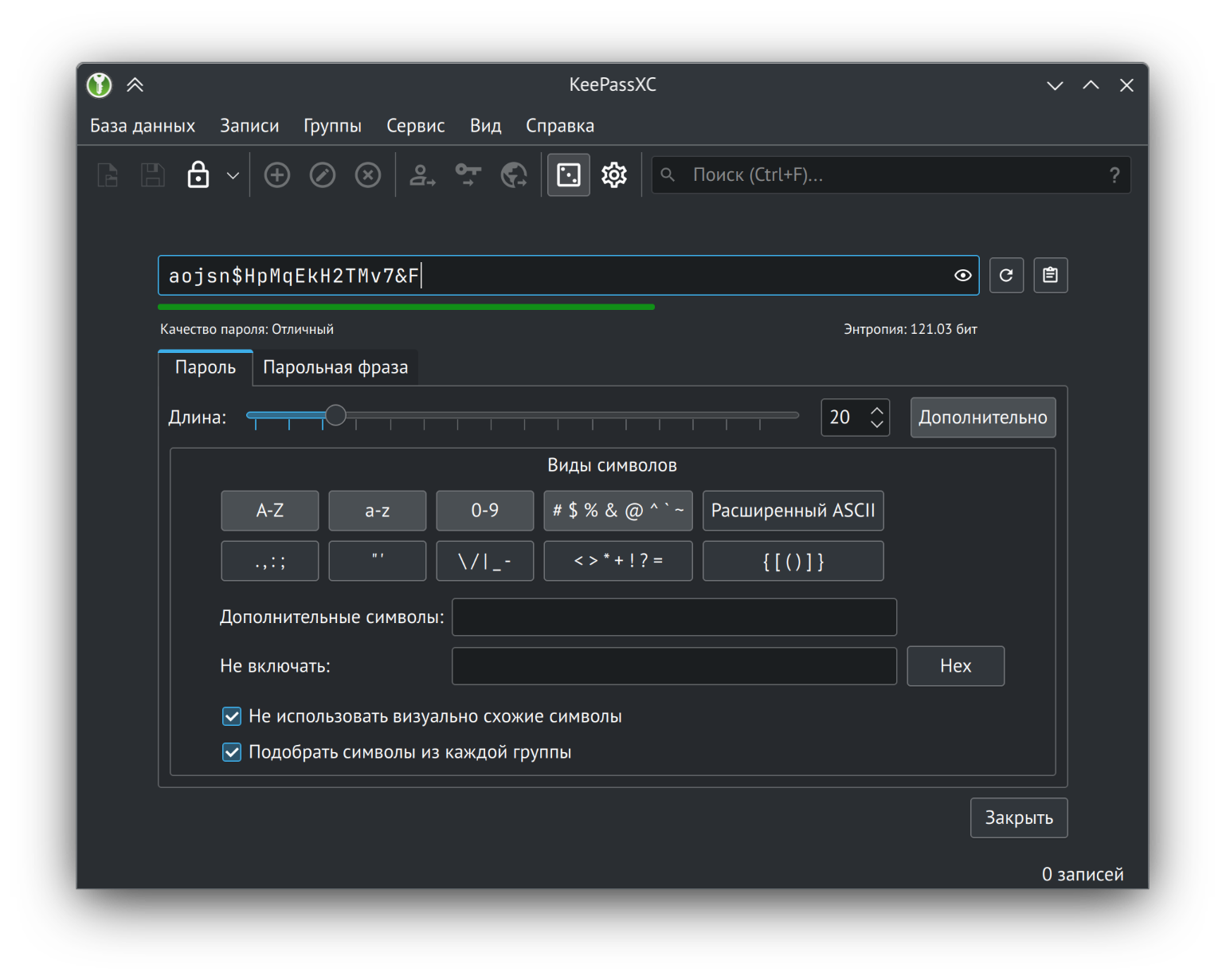Click the Hex button
This screenshot has width=1226, height=980.
[956, 666]
